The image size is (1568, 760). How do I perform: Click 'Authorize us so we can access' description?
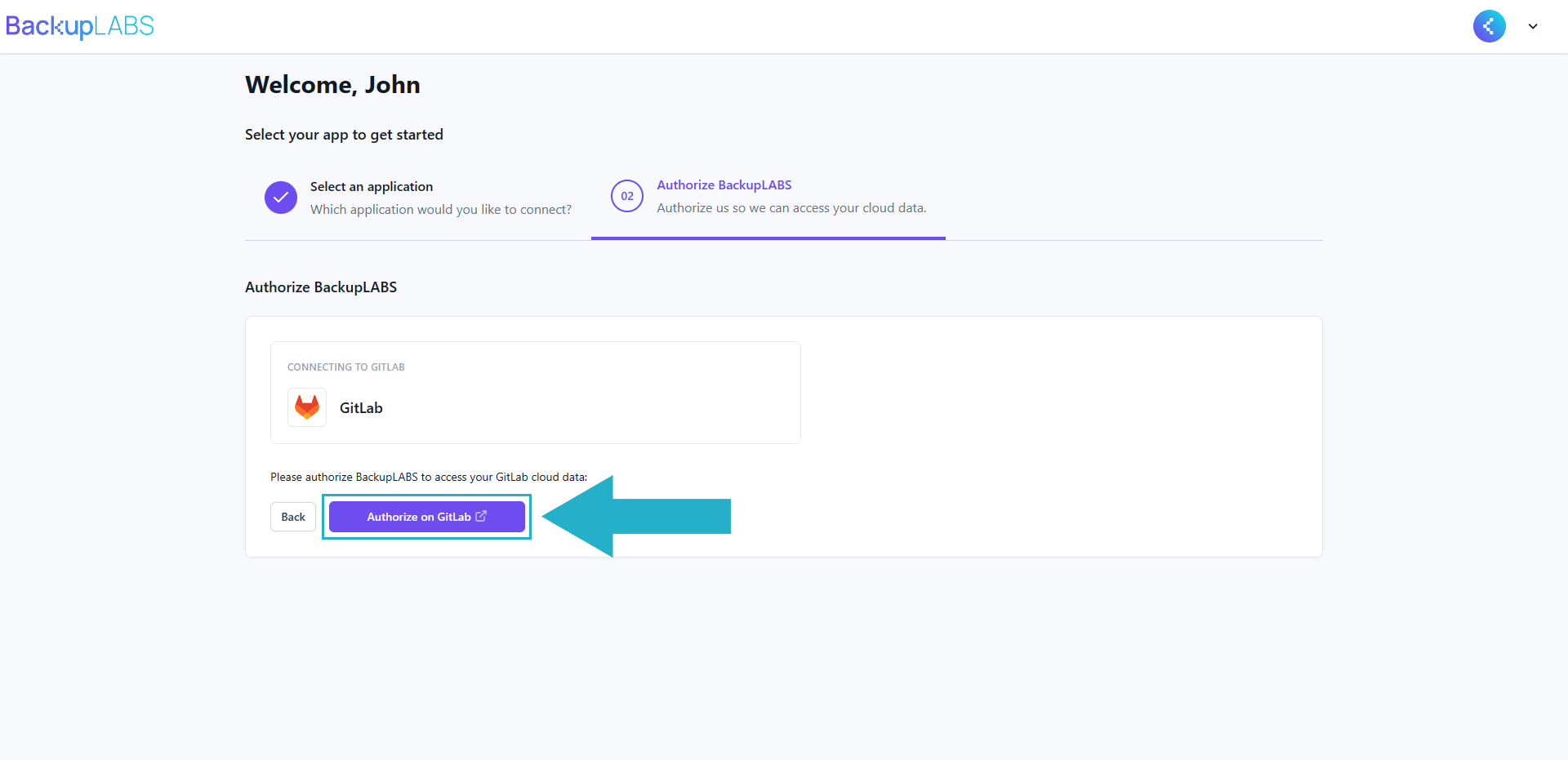pyautogui.click(x=791, y=208)
